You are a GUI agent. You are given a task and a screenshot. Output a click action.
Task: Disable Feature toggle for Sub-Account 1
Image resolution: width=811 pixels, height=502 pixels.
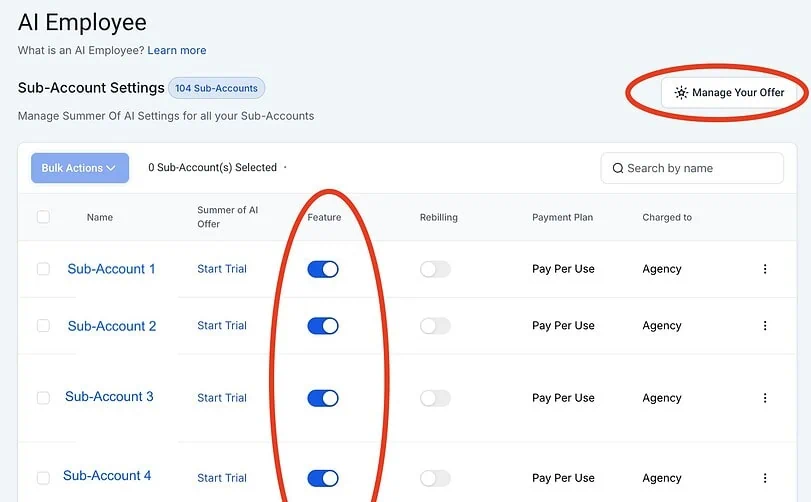[x=323, y=269]
